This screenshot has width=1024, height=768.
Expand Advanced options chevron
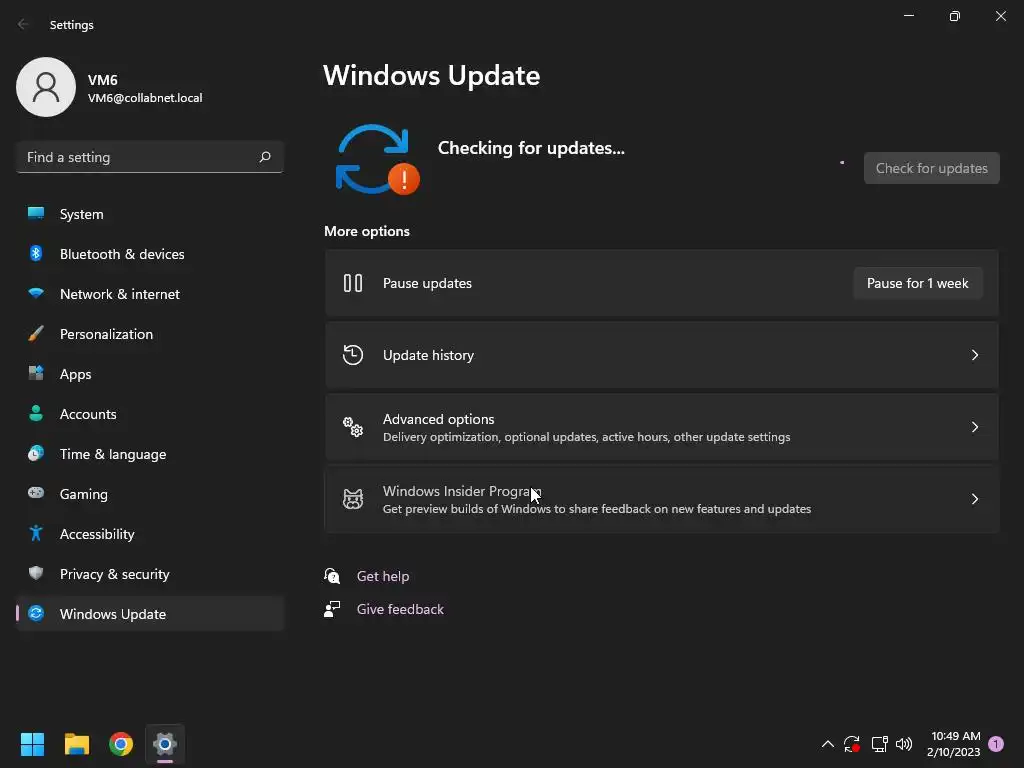tap(974, 426)
